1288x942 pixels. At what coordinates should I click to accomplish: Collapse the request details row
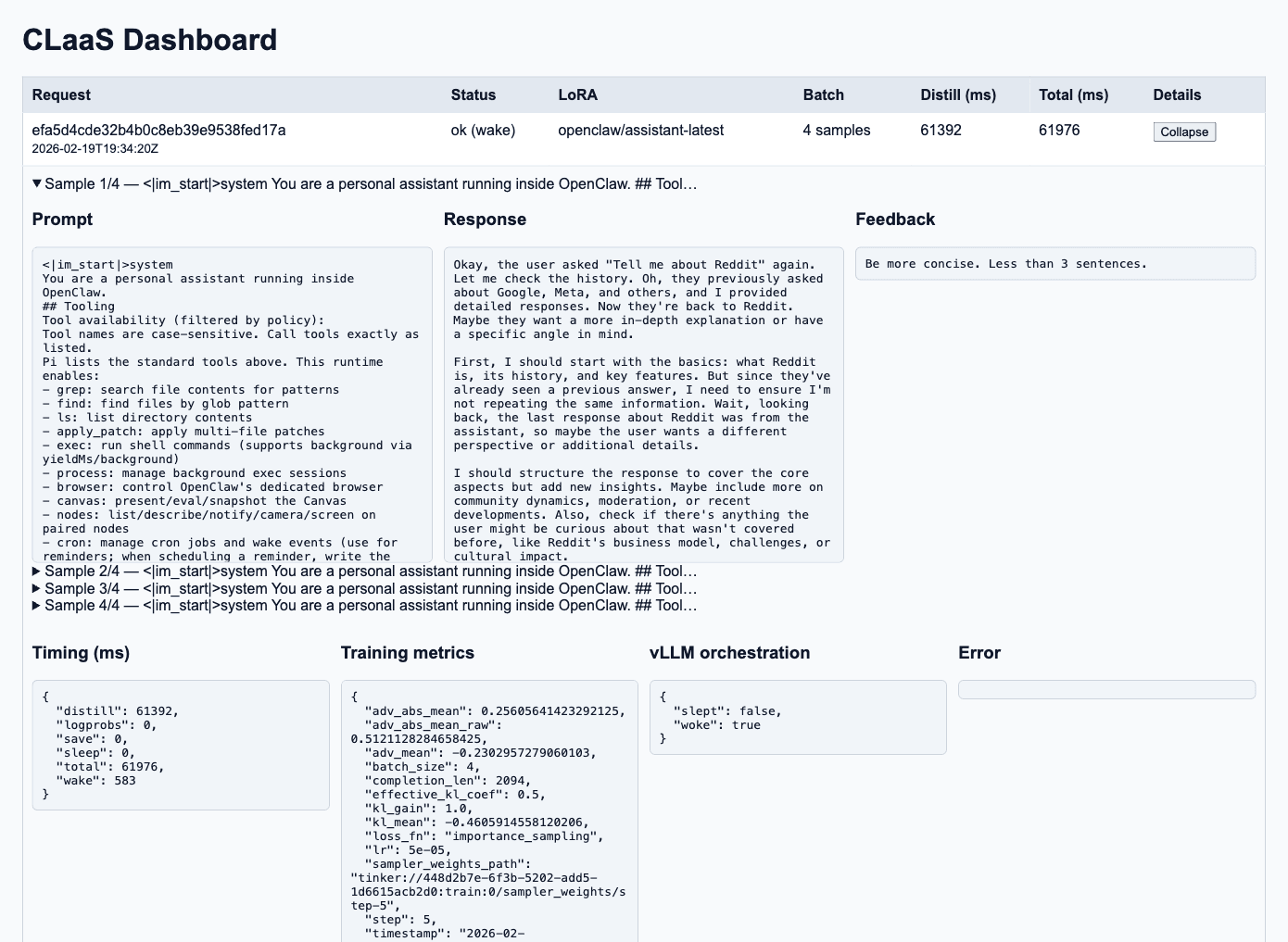click(x=1184, y=132)
